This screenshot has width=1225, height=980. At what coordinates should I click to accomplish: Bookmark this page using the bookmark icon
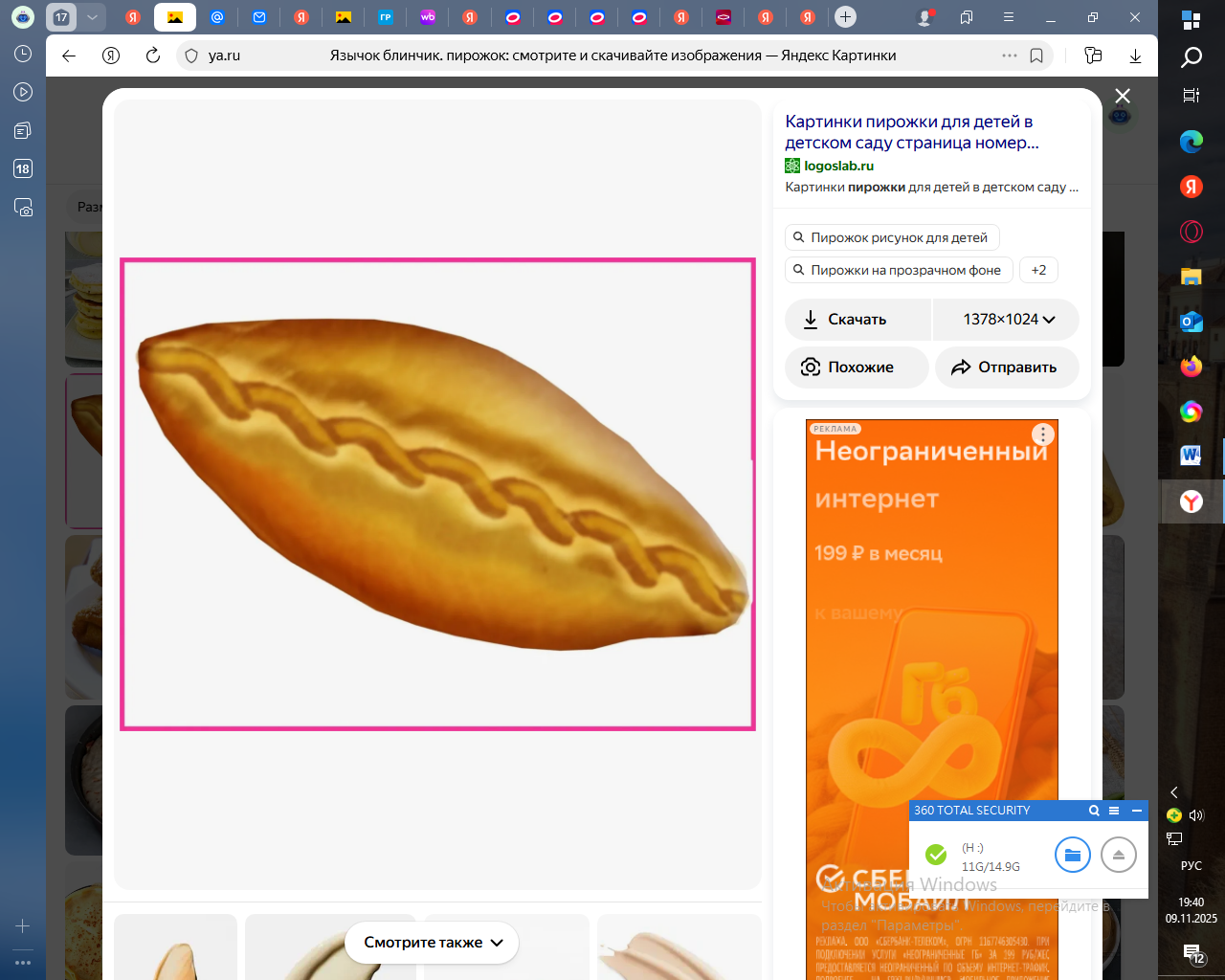(x=1036, y=56)
